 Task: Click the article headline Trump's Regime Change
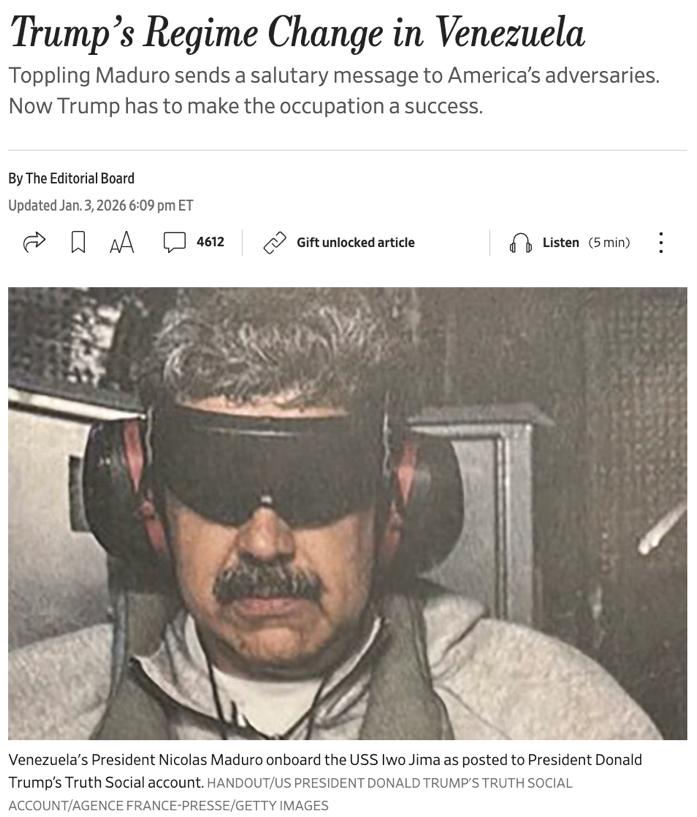click(297, 33)
